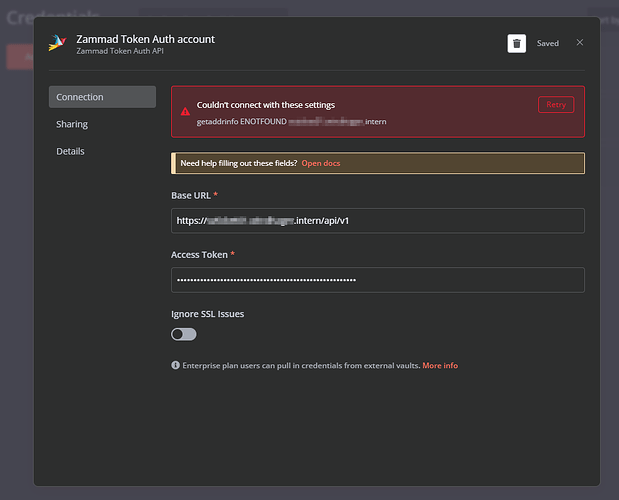Focus the Access Token field
Image resolution: width=619 pixels, height=500 pixels.
click(378, 280)
